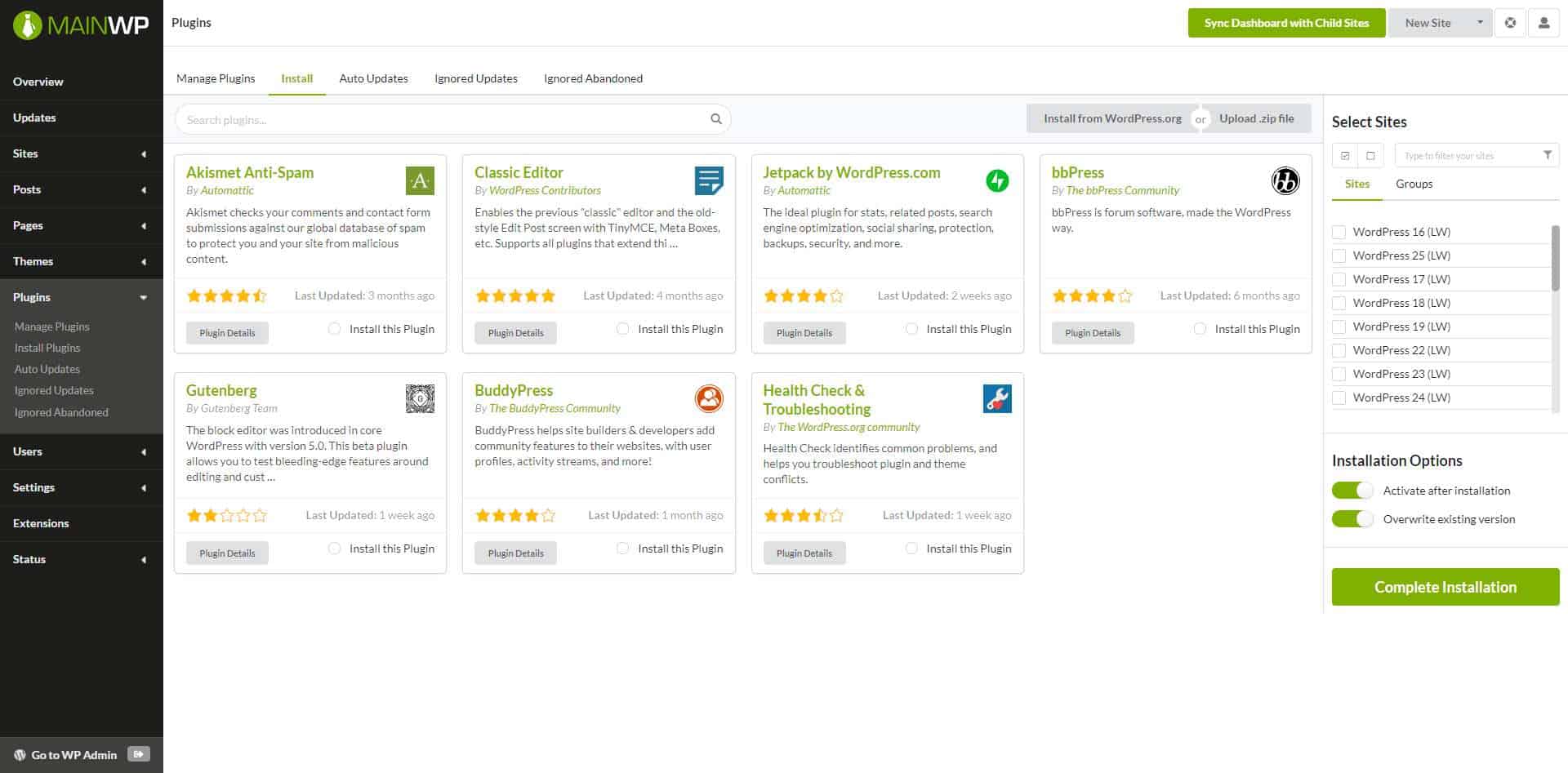Viewport: 1568px width, 773px height.
Task: Click the Health Check wrench icon
Action: [x=996, y=398]
